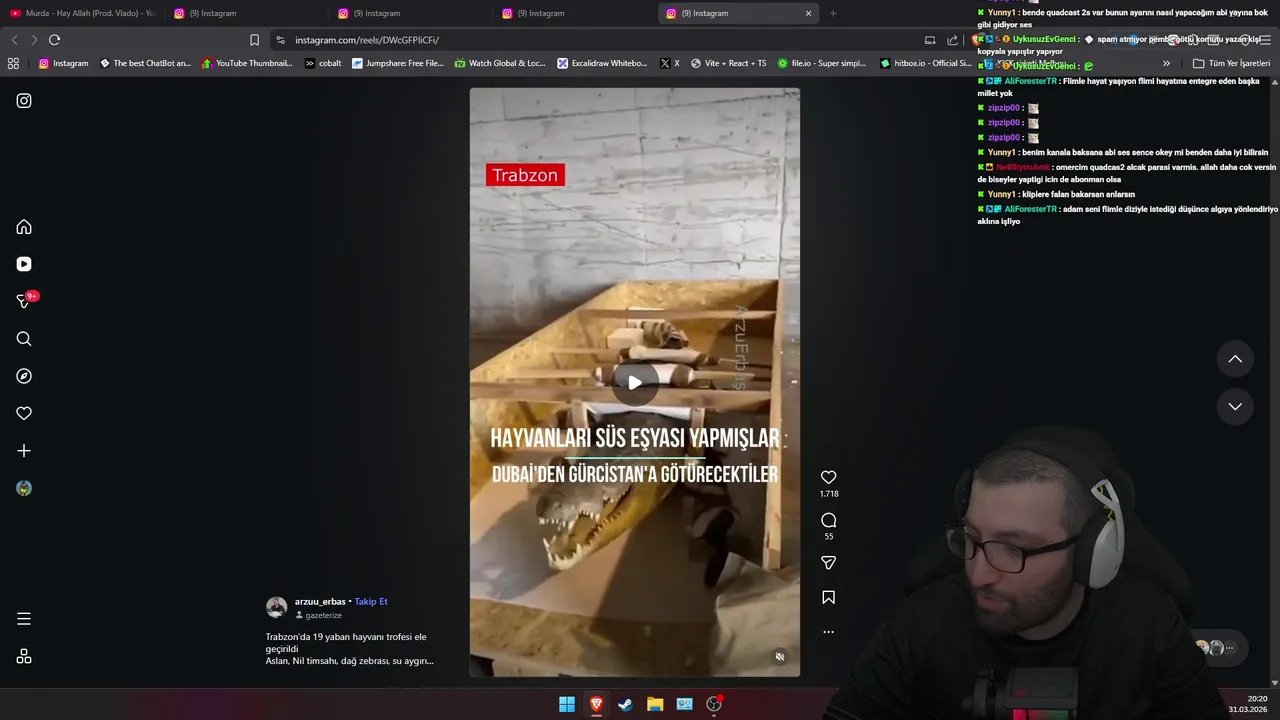Switch to the Murda - Hay Allah YouTube tab
Screen dimensions: 1280x720
point(82,13)
